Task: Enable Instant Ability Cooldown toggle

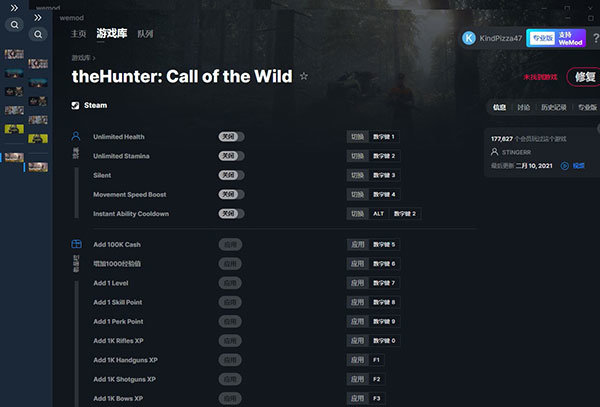Action: point(231,214)
